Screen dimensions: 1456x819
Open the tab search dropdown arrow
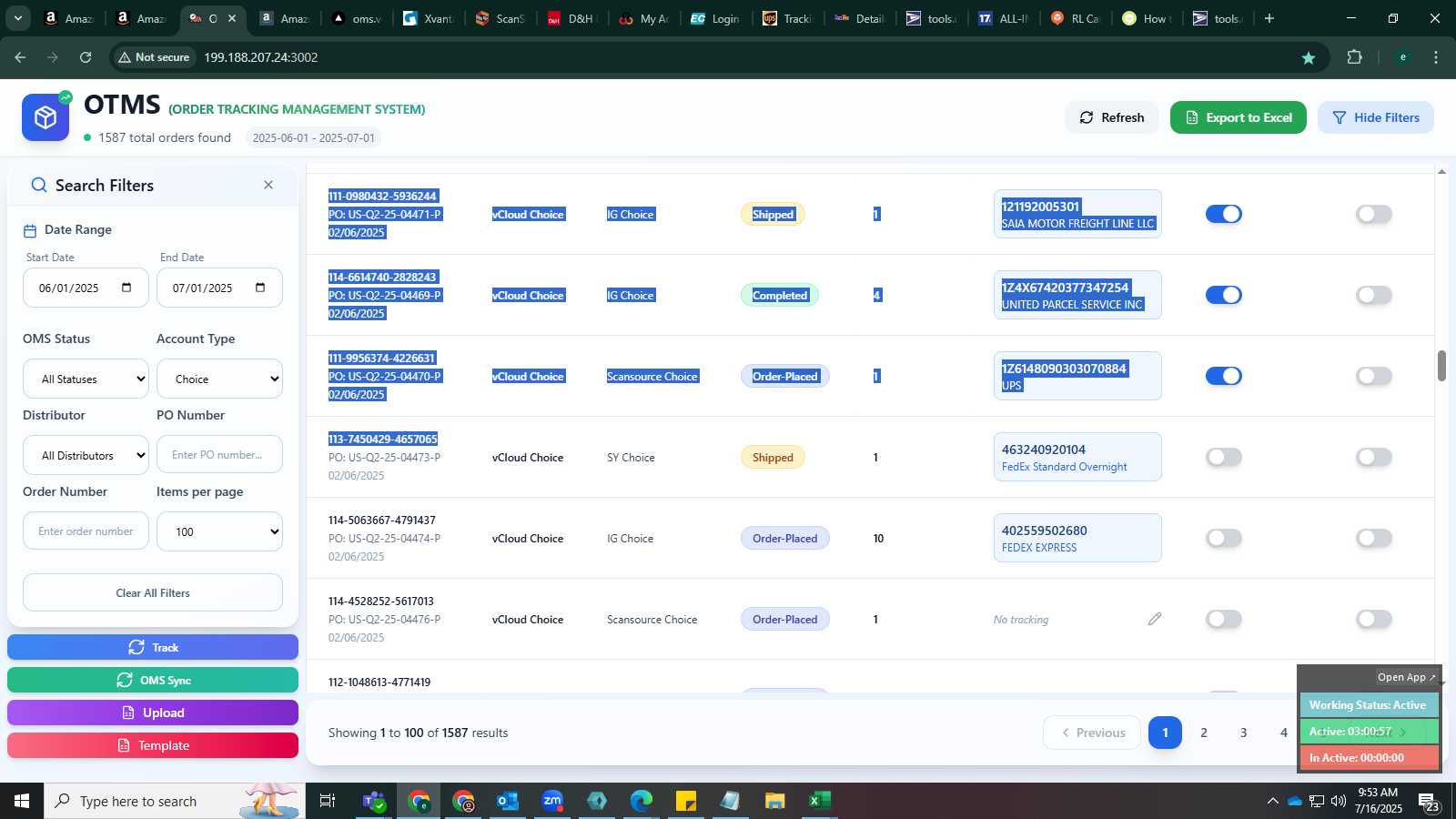(17, 18)
